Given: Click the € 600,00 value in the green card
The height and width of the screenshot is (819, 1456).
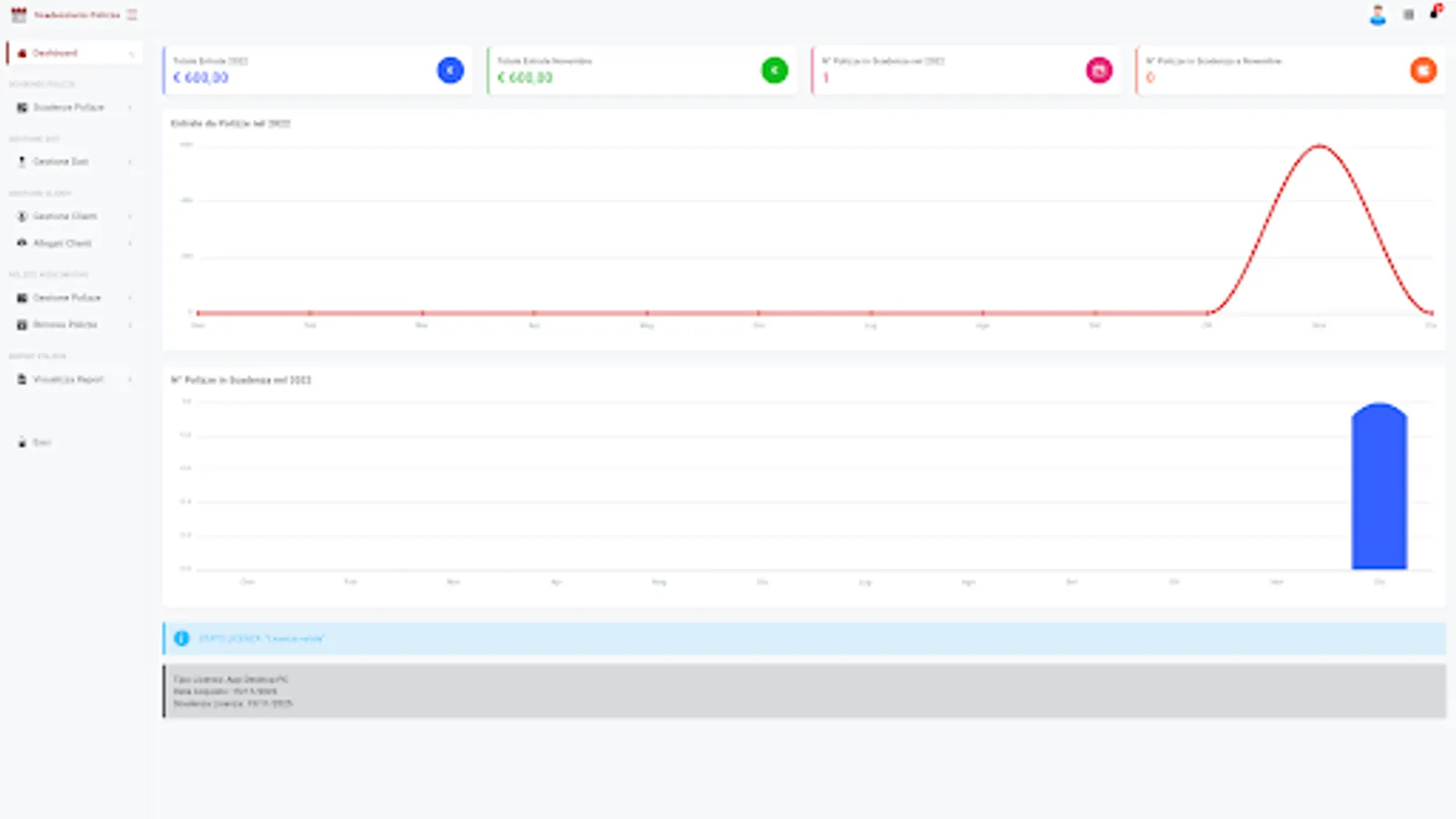Looking at the screenshot, I should tap(525, 78).
